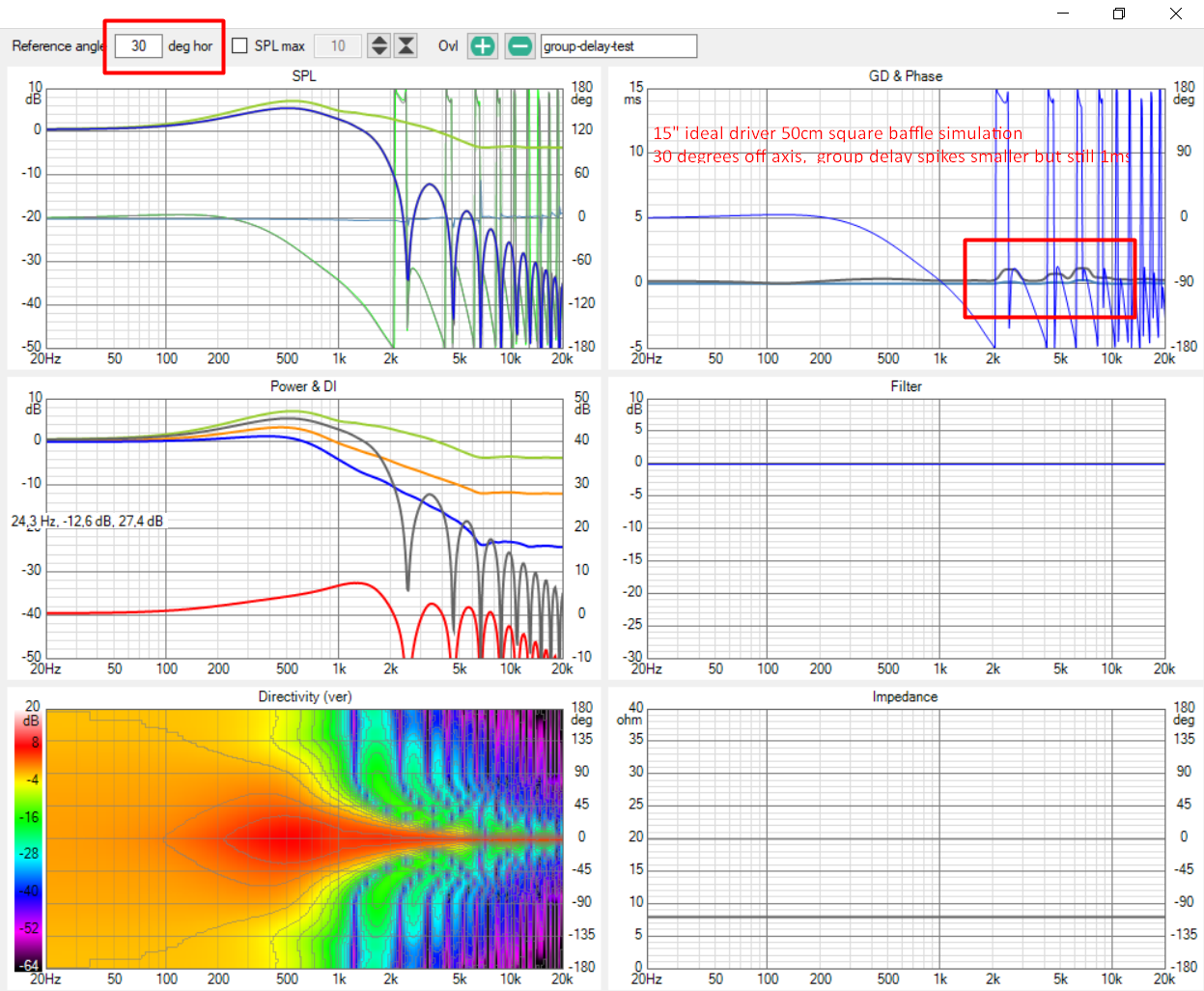
Task: Enable the SPL max checkbox
Action: tap(239, 45)
